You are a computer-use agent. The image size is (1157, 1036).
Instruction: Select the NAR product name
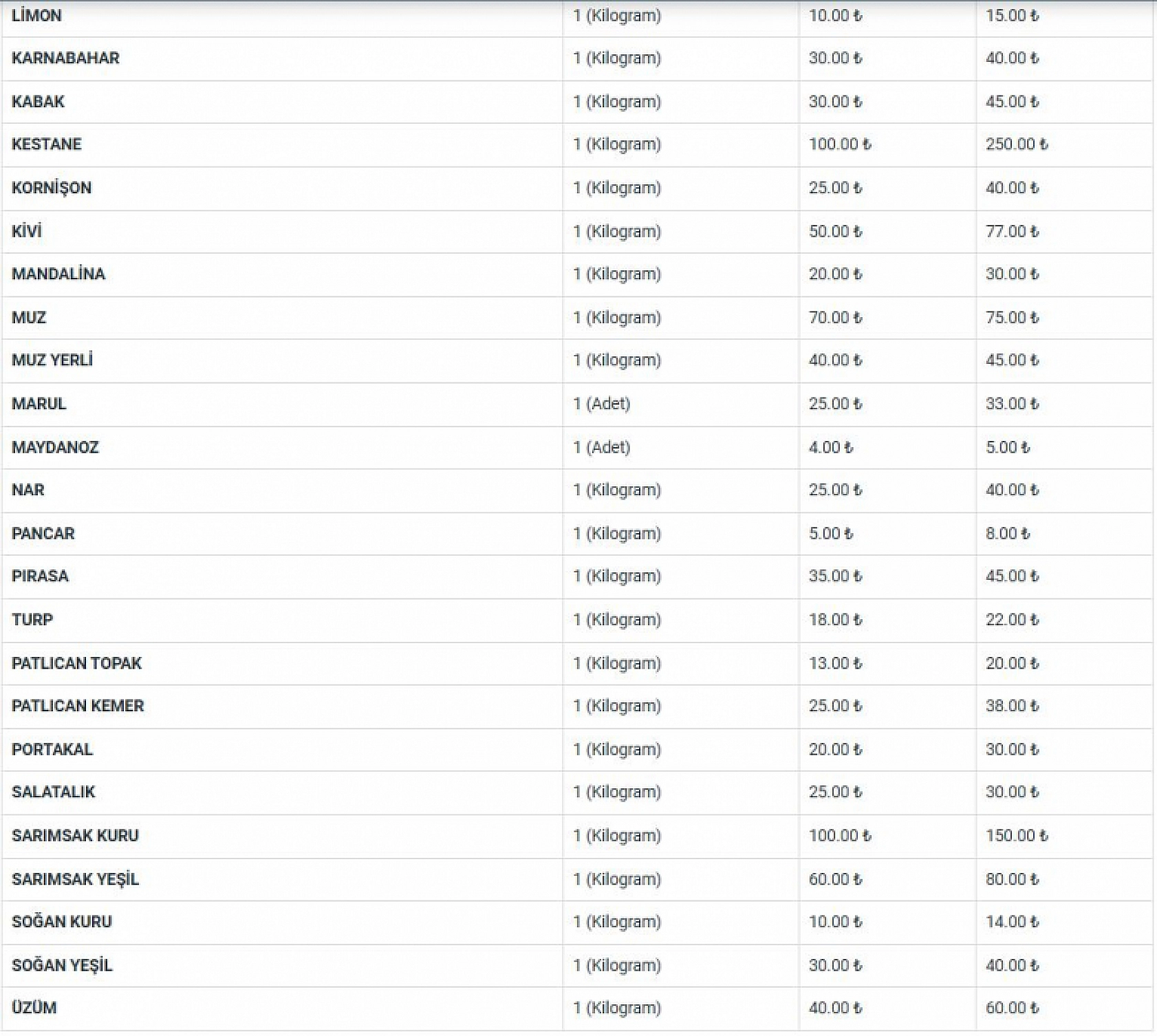pyautogui.click(x=28, y=490)
